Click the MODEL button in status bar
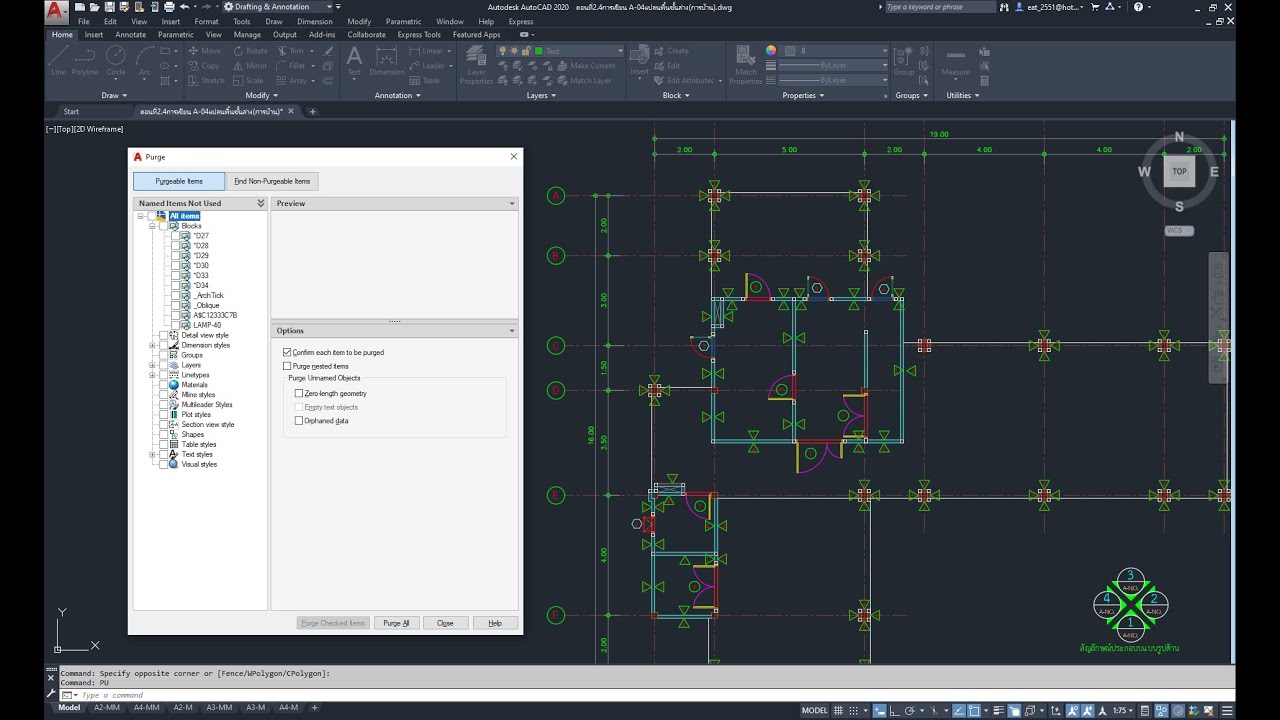1280x720 pixels. point(815,710)
